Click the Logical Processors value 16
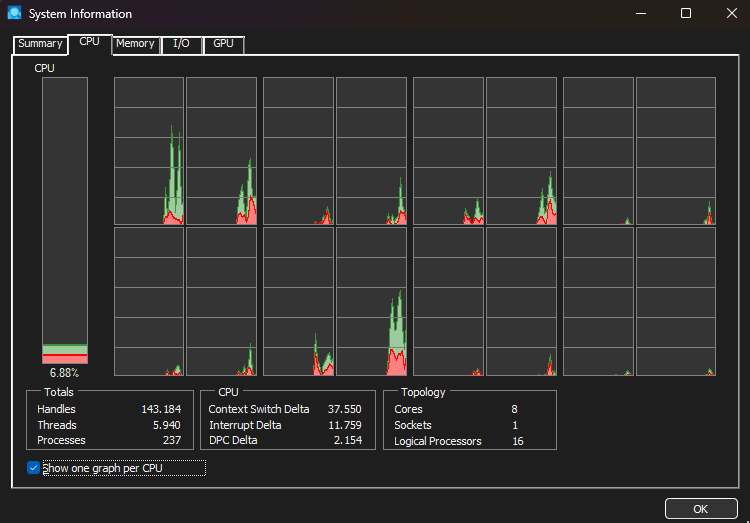 (x=518, y=441)
